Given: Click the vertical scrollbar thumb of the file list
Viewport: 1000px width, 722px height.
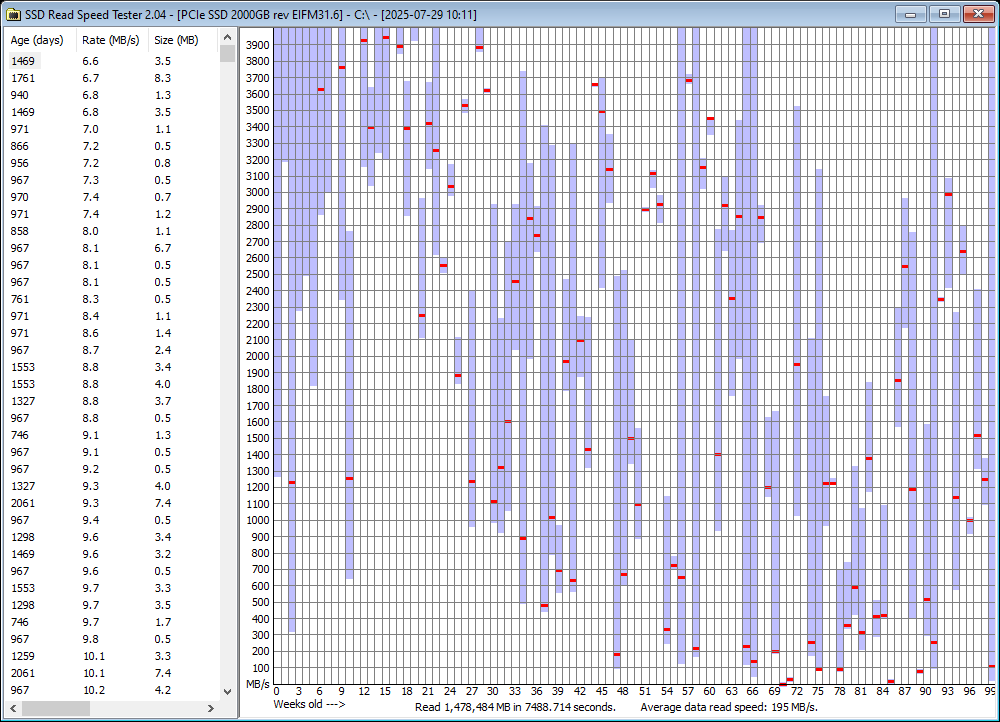Looking at the screenshot, I should tap(227, 54).
